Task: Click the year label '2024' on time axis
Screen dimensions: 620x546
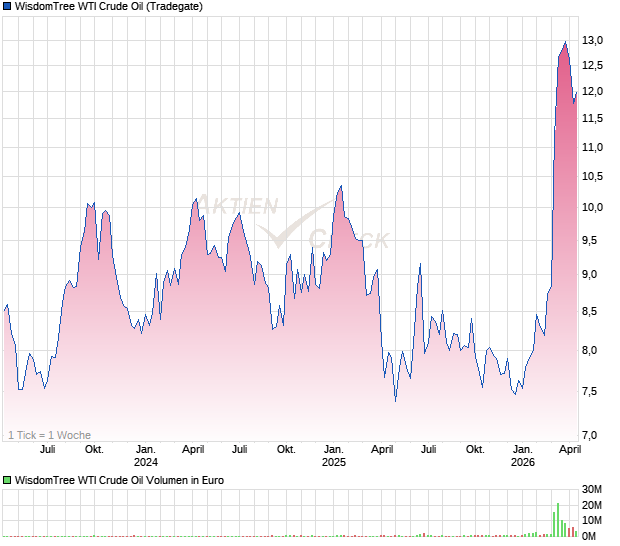Action: [x=146, y=462]
